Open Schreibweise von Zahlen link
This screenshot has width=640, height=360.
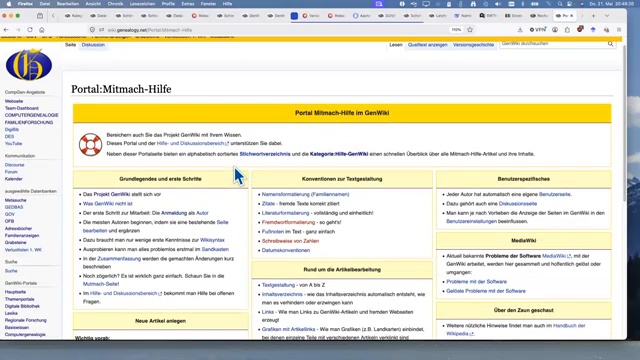pyautogui.click(x=290, y=241)
